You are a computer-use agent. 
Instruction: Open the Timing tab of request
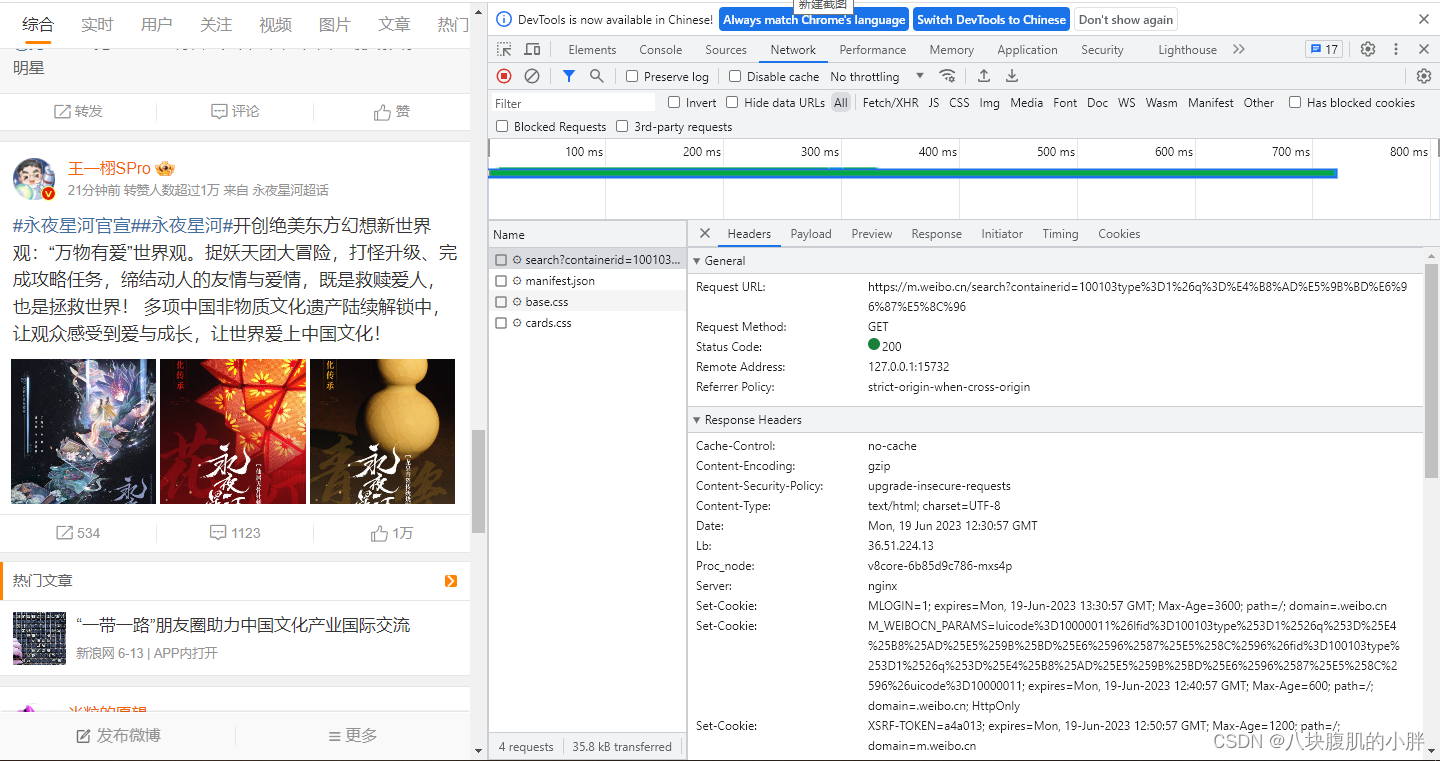(x=1060, y=233)
